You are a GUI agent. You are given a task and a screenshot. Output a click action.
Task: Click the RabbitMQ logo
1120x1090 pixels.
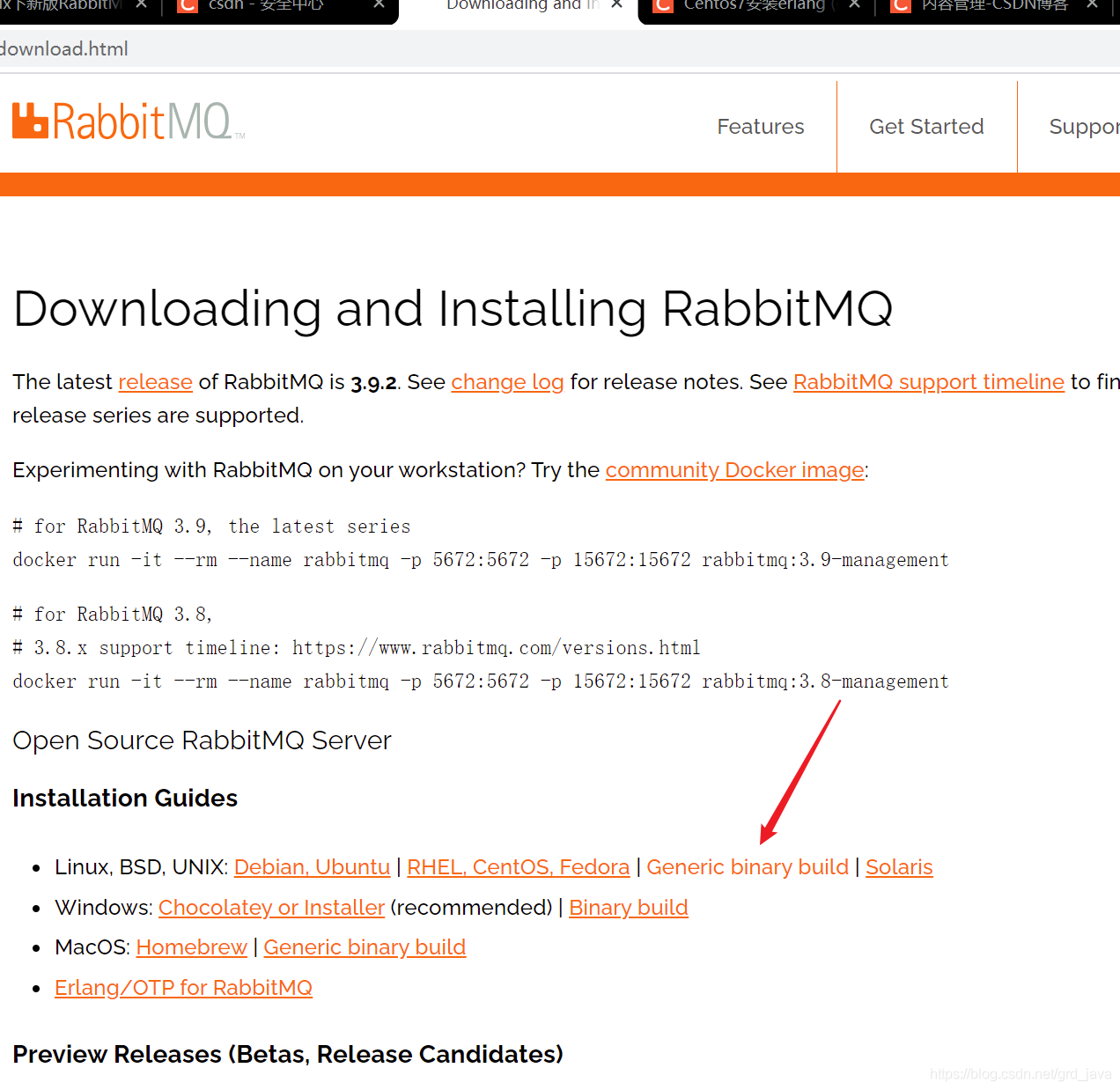[129, 122]
